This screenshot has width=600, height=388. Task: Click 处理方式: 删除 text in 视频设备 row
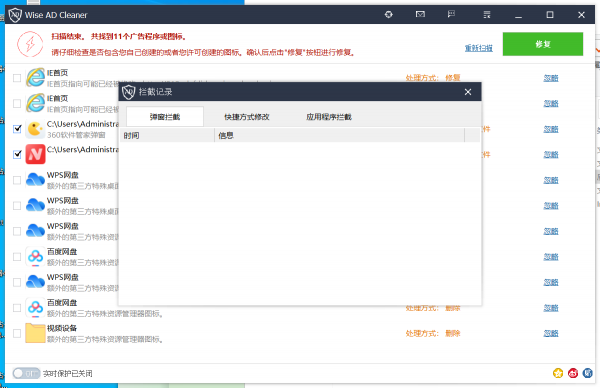pos(433,333)
